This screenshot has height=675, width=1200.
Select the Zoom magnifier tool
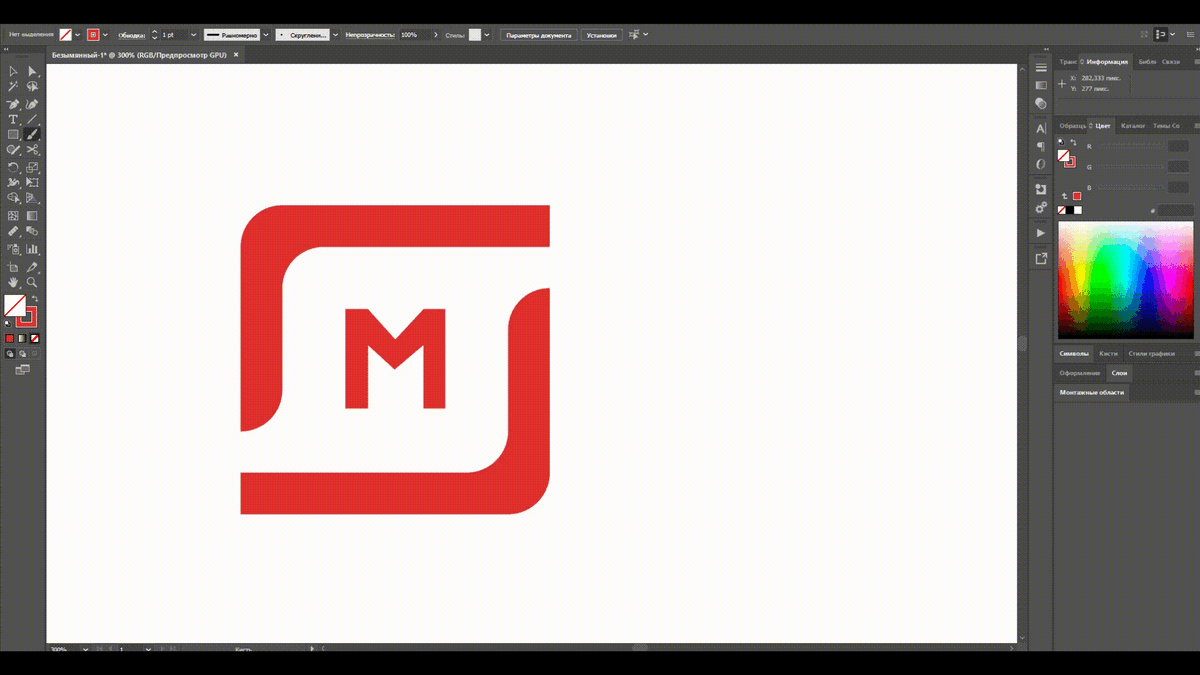(32, 283)
